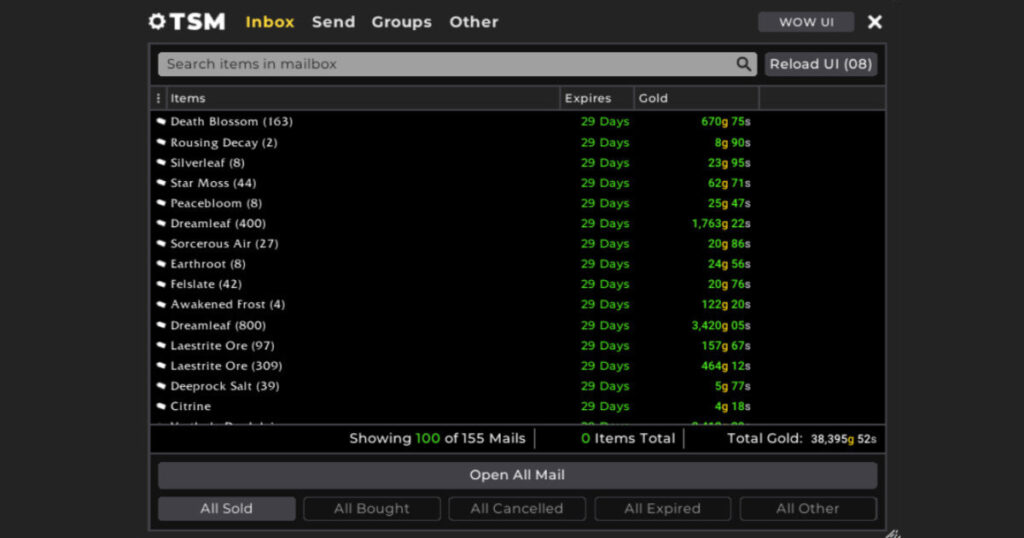Click the mail icon beside Deeprock Salt
1024x538 pixels.
point(161,386)
